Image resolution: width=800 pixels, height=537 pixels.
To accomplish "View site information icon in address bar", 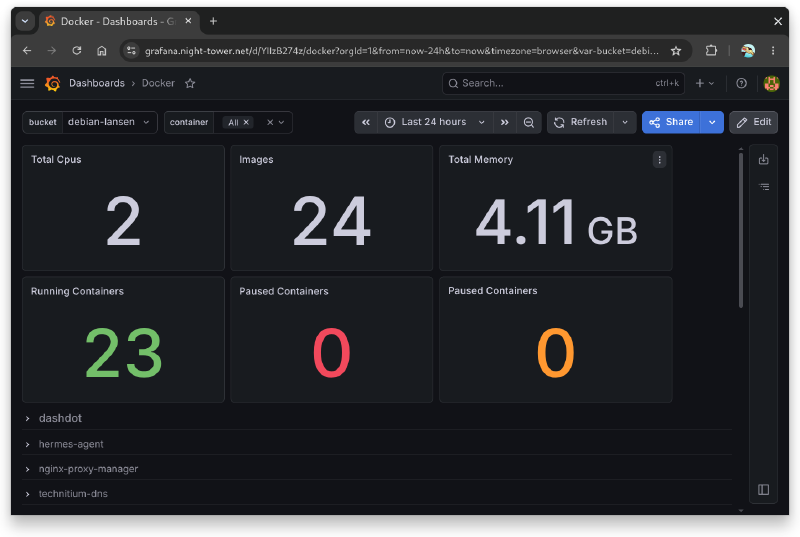I will [132, 50].
